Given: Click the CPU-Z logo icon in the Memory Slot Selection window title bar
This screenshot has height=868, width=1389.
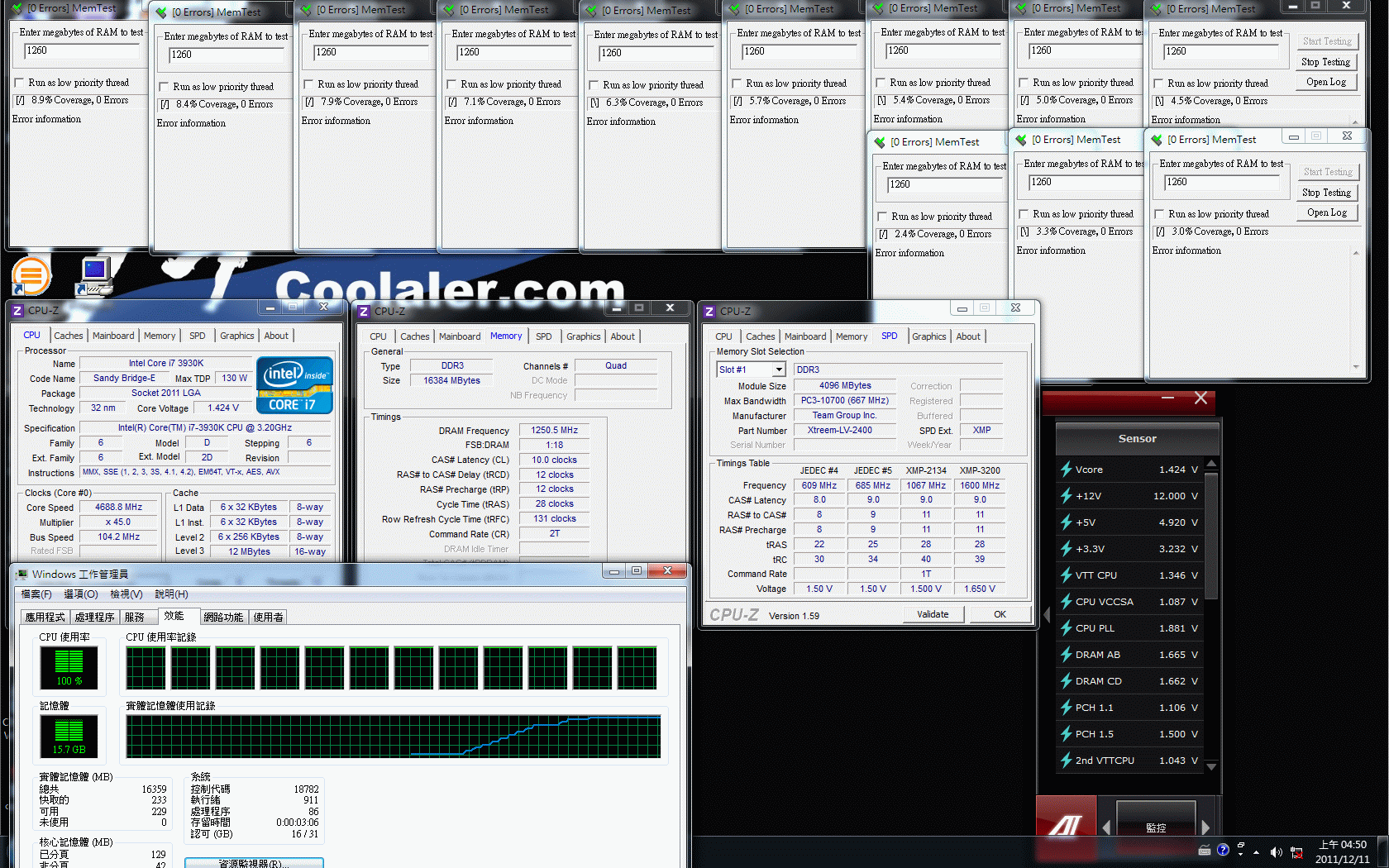Looking at the screenshot, I should tap(709, 312).
